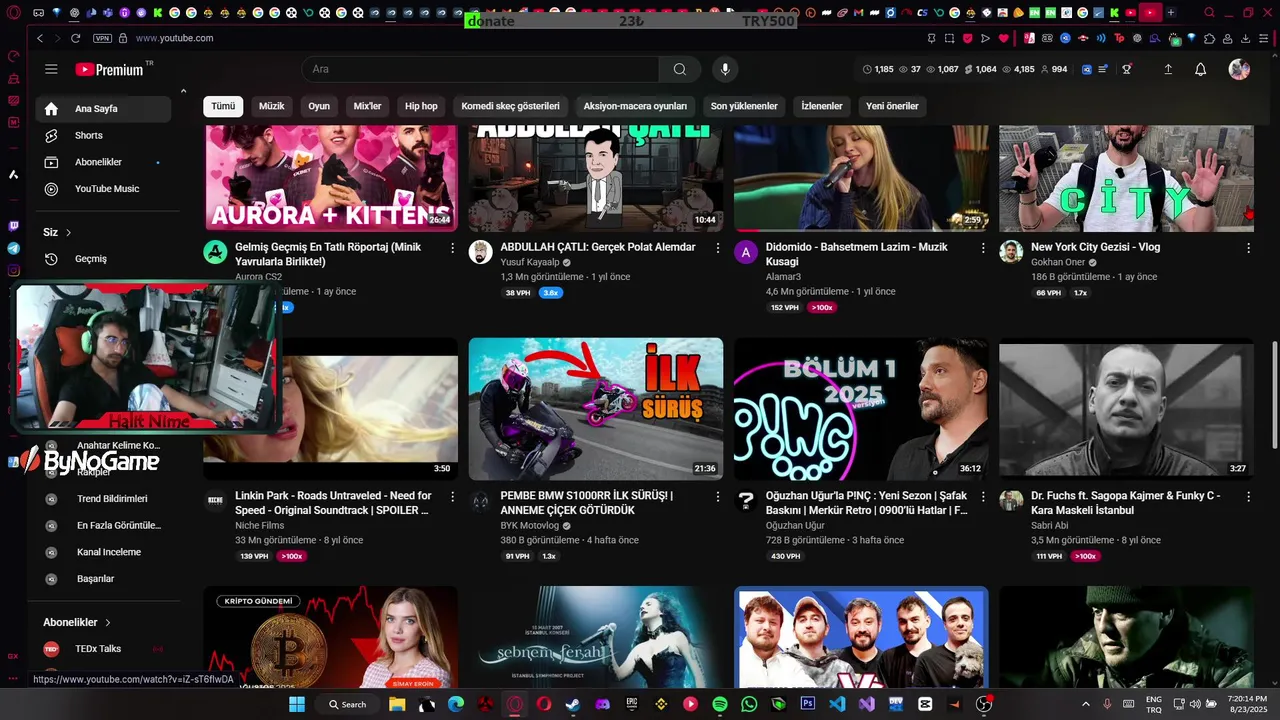The width and height of the screenshot is (1280, 720).
Task: Start voice search with the microphone icon
Action: point(726,69)
